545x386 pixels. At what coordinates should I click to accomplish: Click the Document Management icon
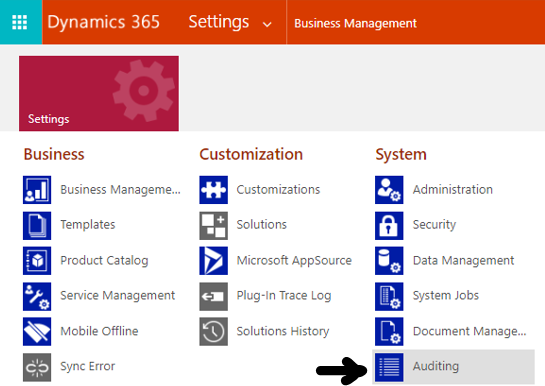click(x=389, y=331)
